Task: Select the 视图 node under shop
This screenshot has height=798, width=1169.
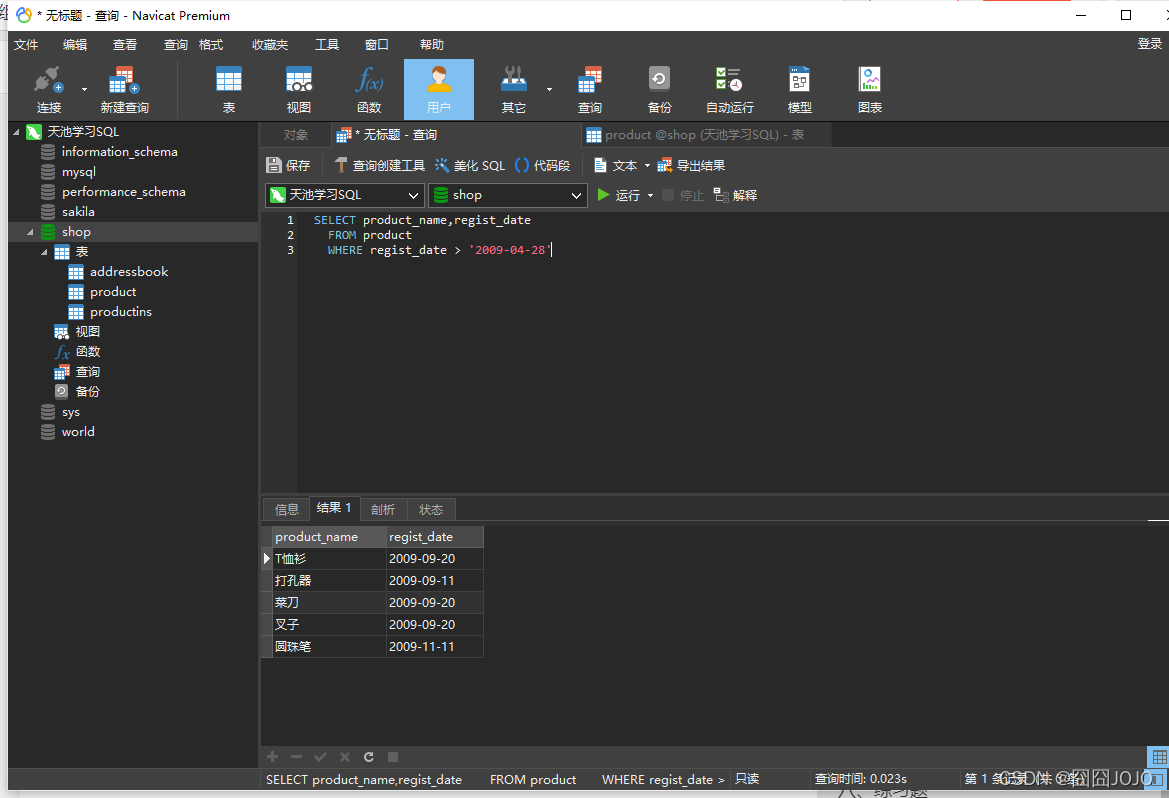Action: 87,332
